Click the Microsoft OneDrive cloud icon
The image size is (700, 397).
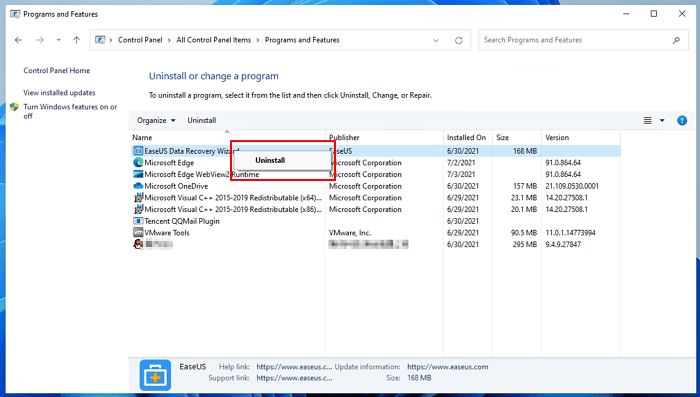[138, 186]
